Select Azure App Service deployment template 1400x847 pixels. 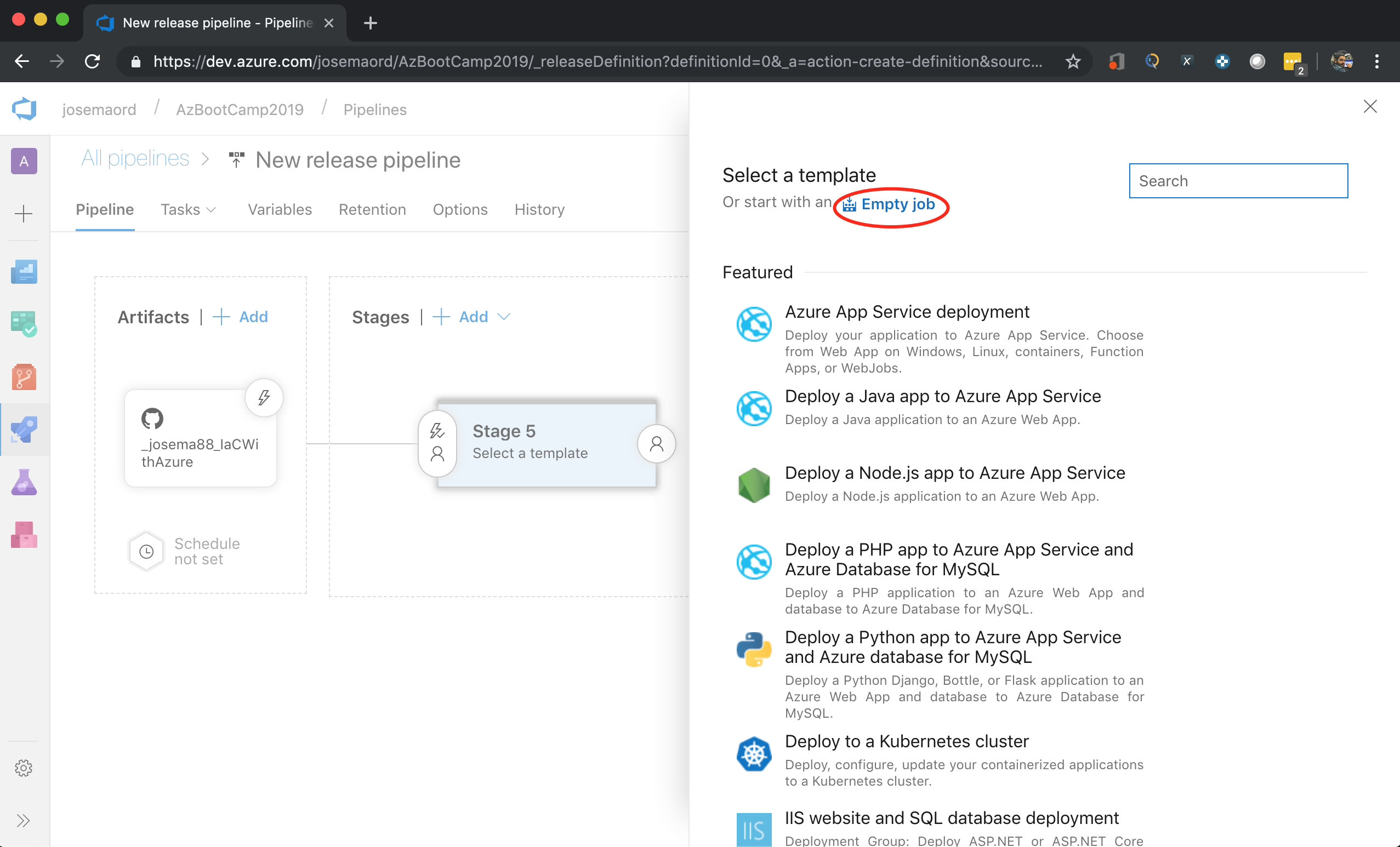[x=907, y=312]
